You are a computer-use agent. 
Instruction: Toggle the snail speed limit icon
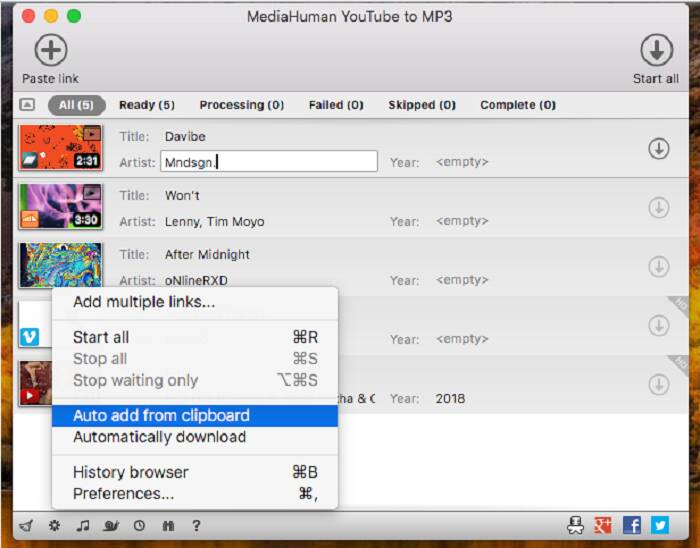pyautogui.click(x=111, y=526)
